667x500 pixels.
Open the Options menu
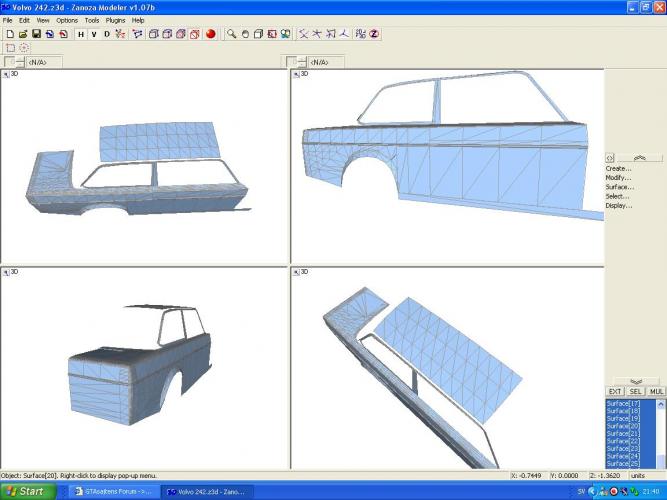point(67,20)
